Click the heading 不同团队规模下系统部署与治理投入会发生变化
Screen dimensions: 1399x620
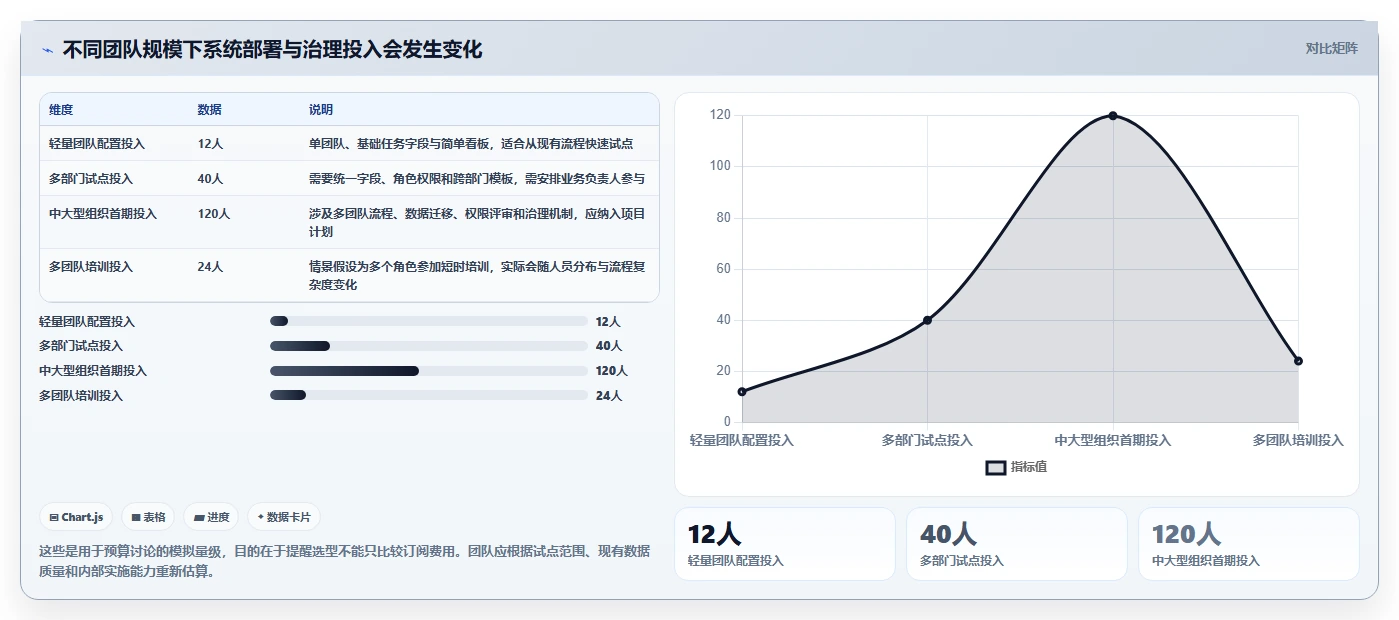(x=272, y=50)
